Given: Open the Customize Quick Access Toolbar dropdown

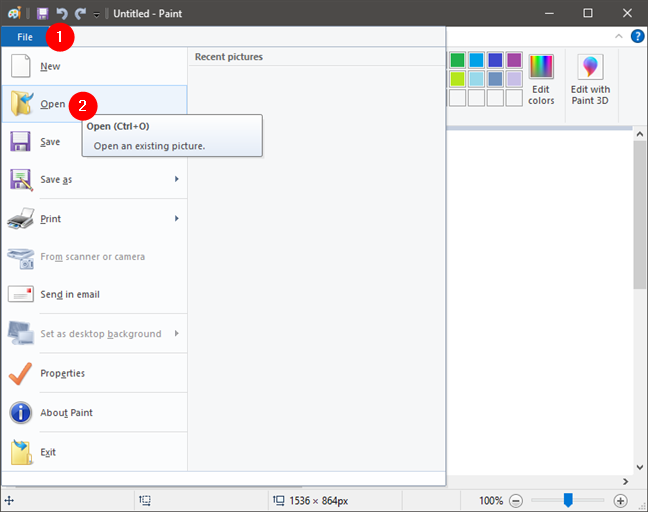Looking at the screenshot, I should (x=96, y=15).
